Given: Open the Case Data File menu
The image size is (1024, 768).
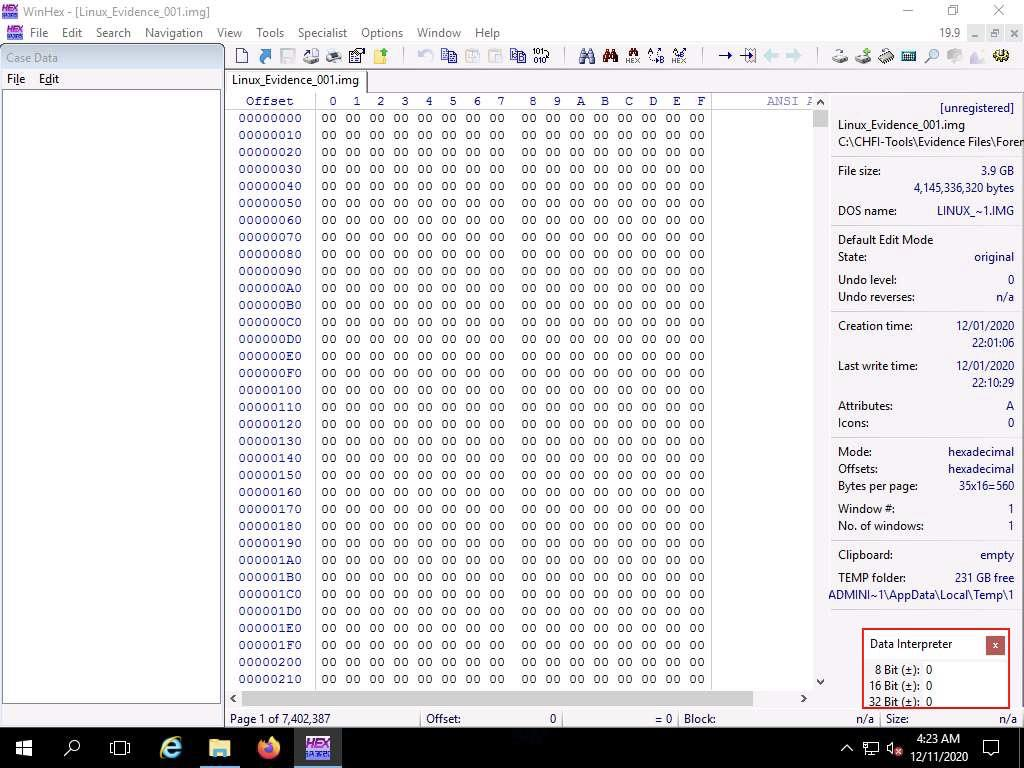Looking at the screenshot, I should tap(16, 79).
